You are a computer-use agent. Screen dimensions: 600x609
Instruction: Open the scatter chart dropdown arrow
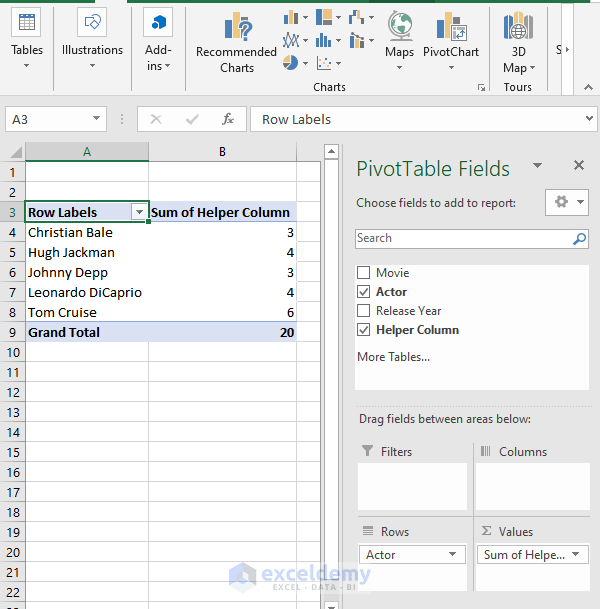pyautogui.click(x=338, y=63)
